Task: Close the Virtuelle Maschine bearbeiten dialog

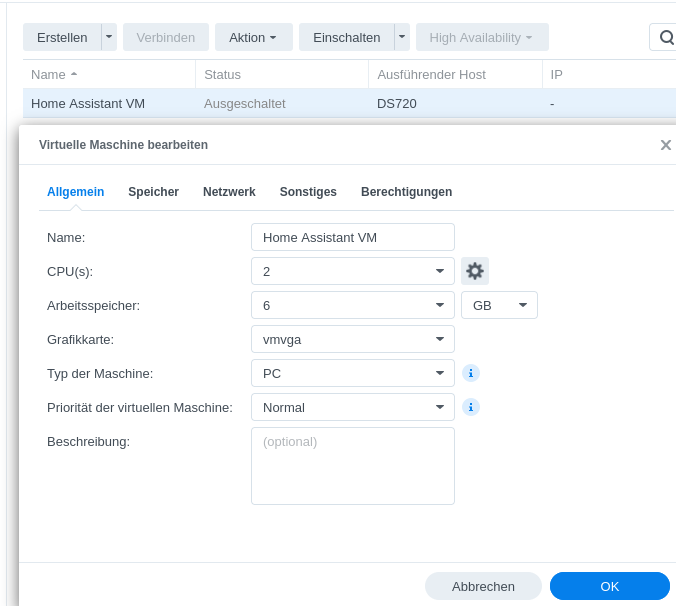Action: (x=665, y=145)
